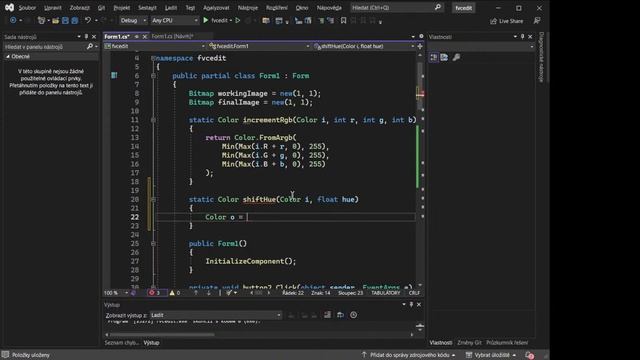Click the clear all output icon
The height and width of the screenshot is (360, 640).
(x=327, y=315)
